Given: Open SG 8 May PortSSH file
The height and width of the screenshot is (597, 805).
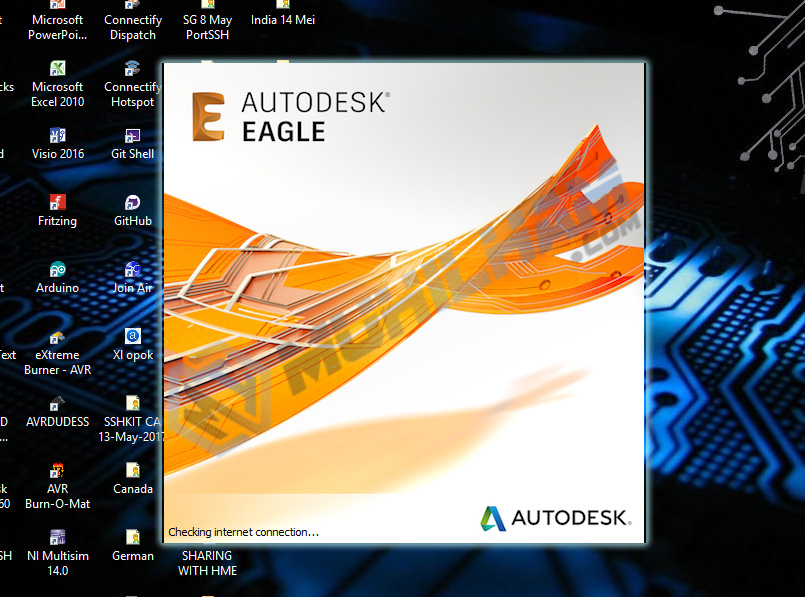Looking at the screenshot, I should tap(207, 21).
